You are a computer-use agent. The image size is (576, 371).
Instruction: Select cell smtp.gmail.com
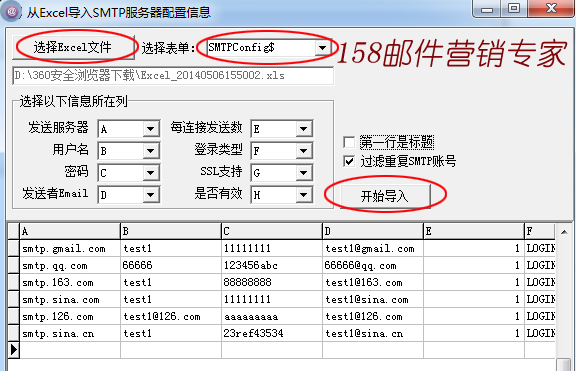point(70,248)
